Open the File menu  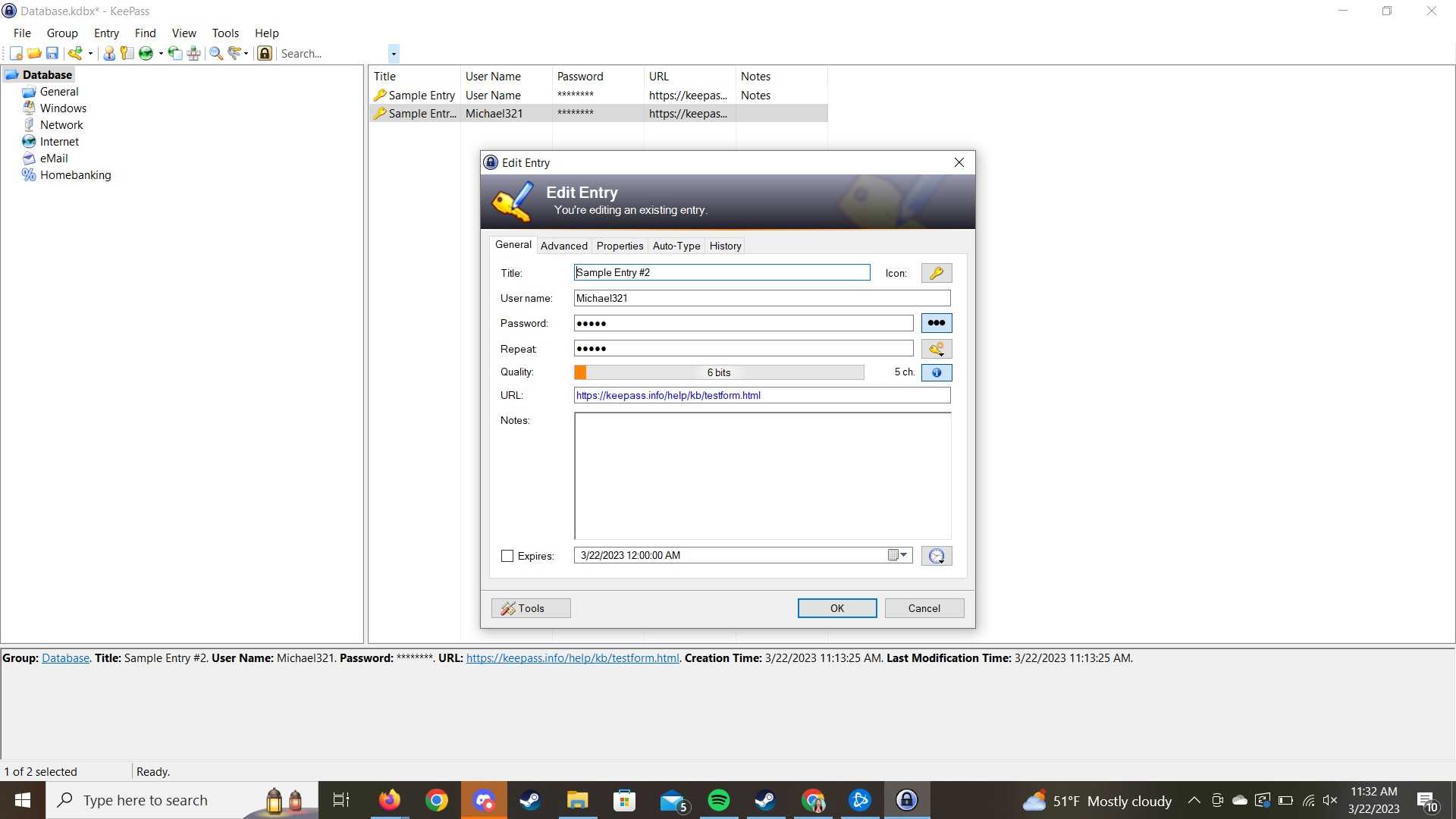[x=22, y=33]
